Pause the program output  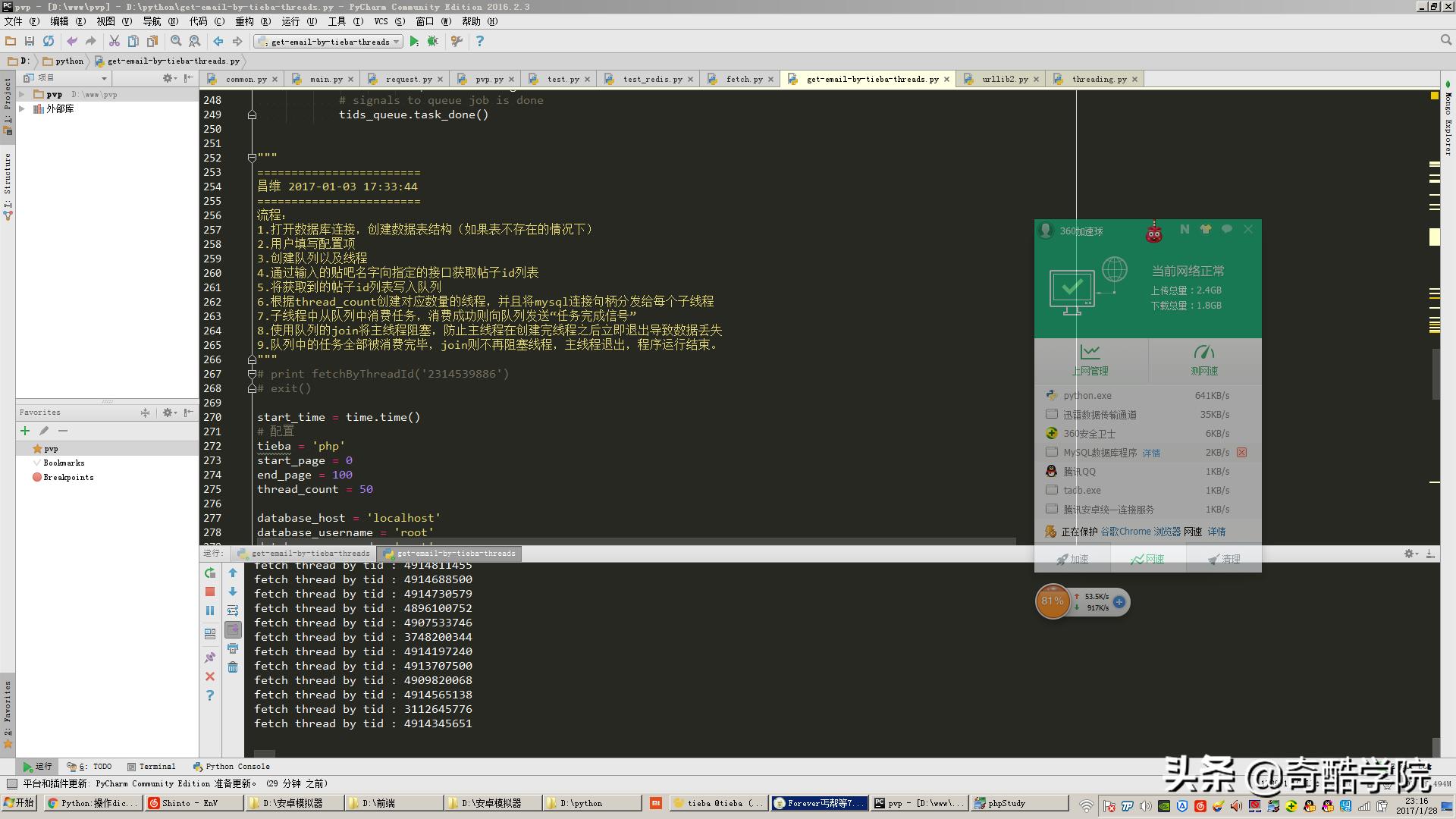click(210, 610)
